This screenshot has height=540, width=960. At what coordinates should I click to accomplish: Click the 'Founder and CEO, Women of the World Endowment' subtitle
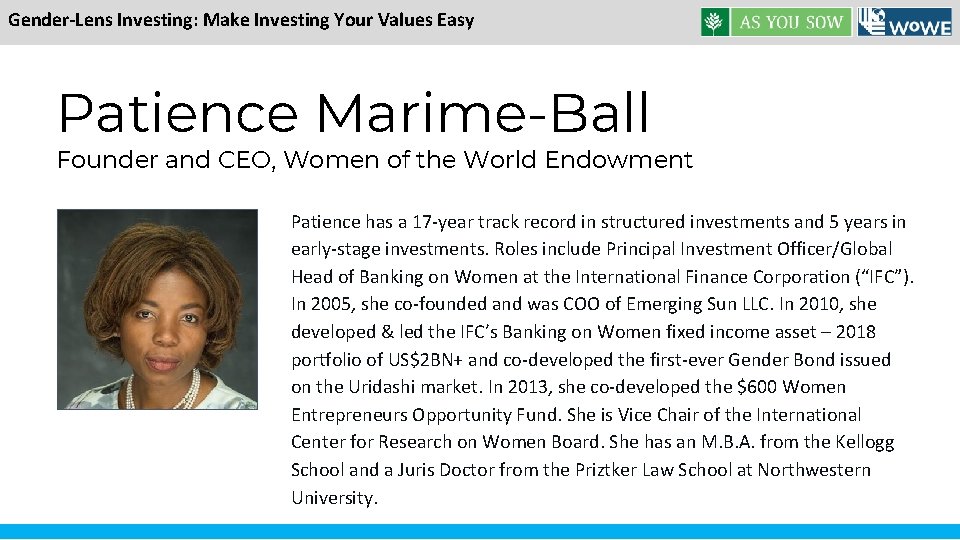point(375,160)
